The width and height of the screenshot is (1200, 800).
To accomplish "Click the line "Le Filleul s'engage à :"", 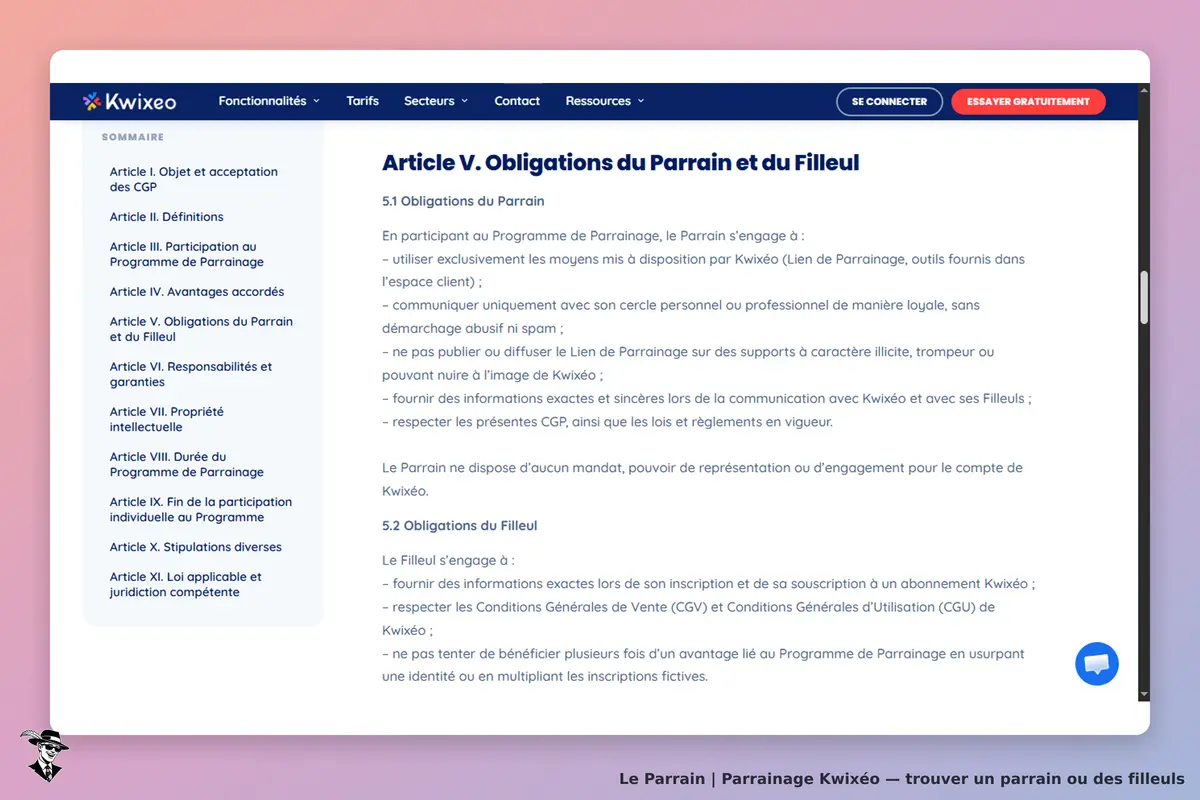I will click(448, 561).
